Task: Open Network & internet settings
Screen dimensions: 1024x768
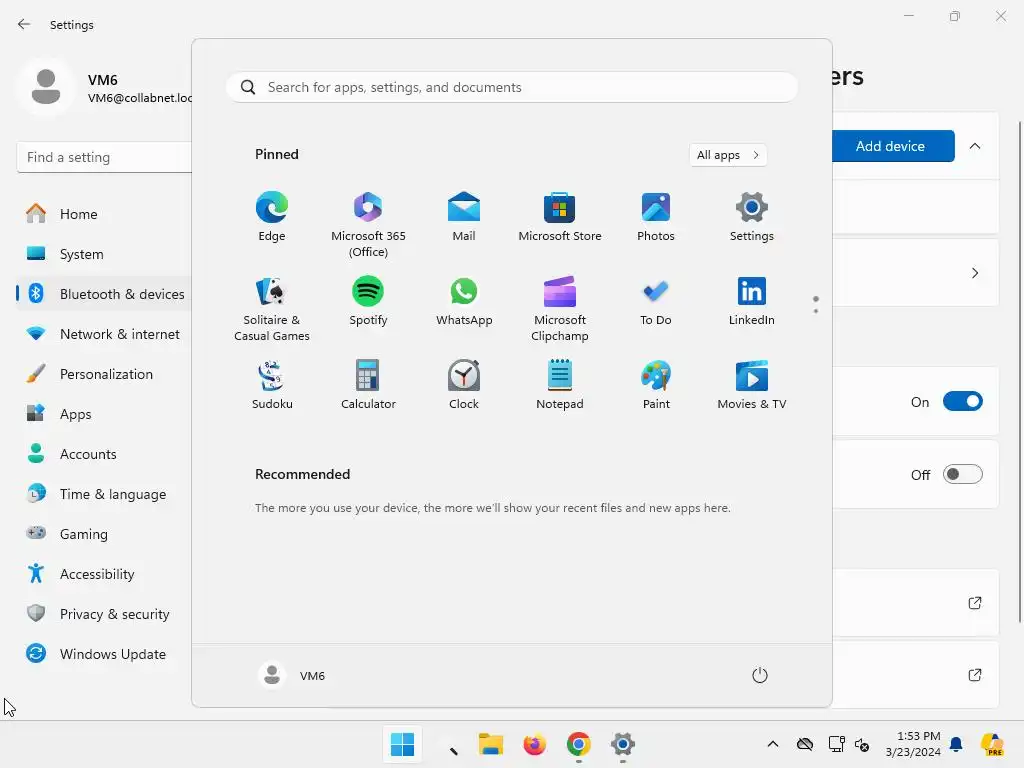Action: (x=104, y=334)
